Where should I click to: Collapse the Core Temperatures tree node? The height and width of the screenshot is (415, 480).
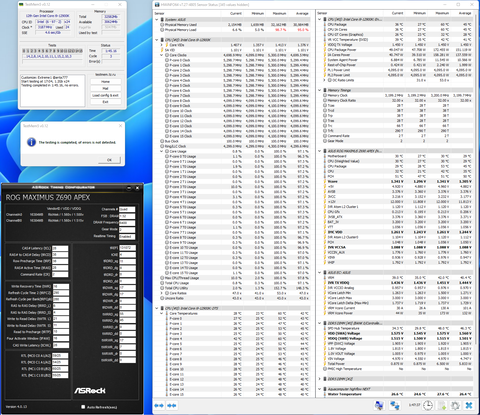pos(162,313)
